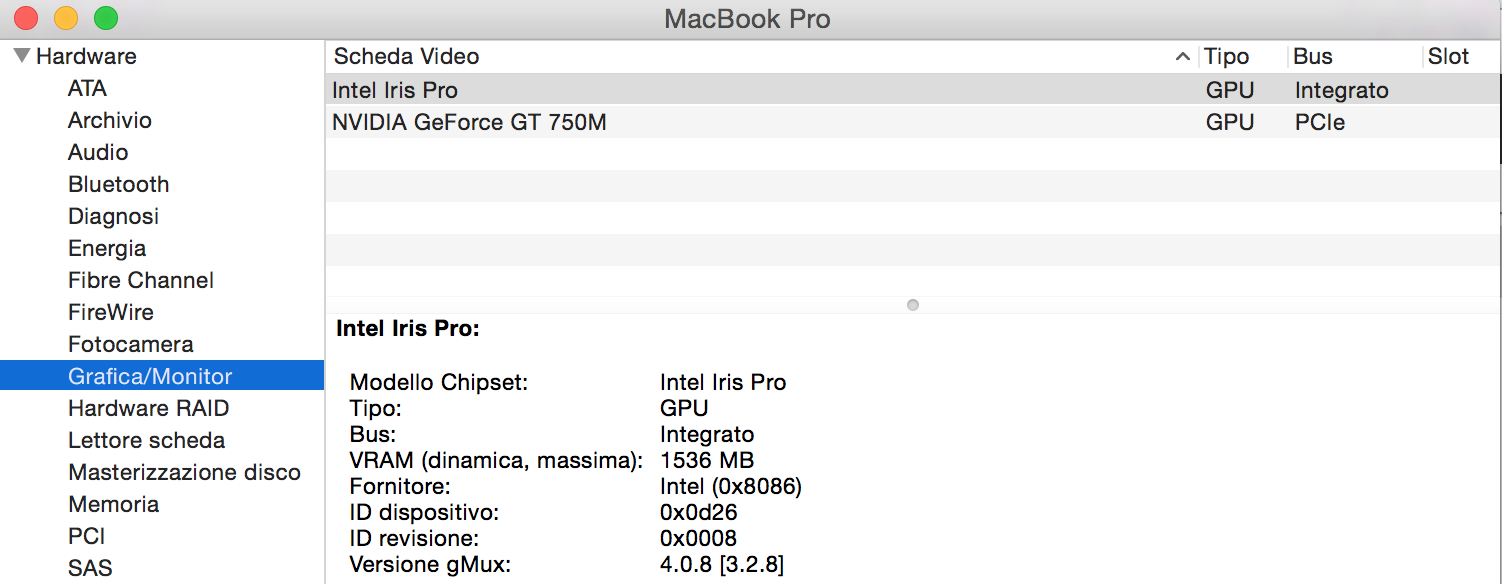1502x584 pixels.
Task: Click the Fornitore label
Action: point(400,486)
